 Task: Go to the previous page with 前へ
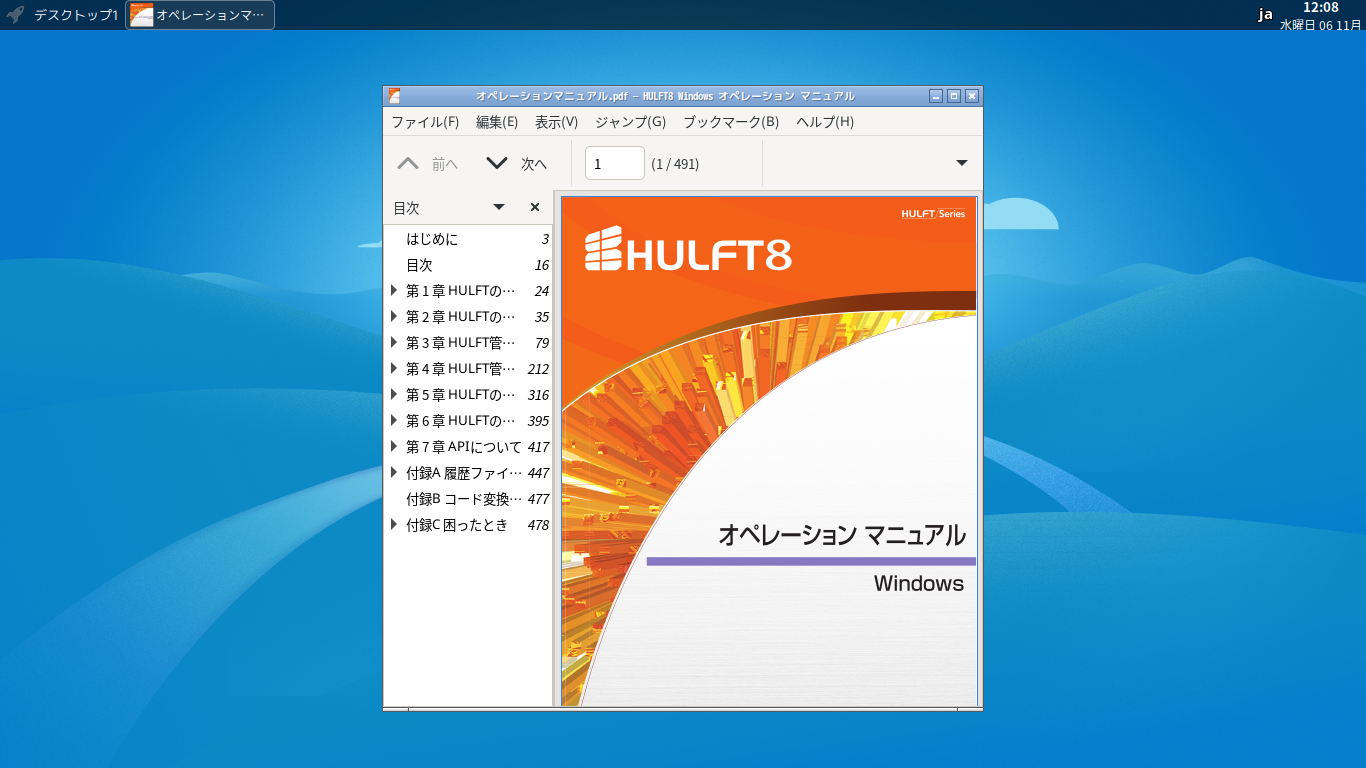point(428,164)
